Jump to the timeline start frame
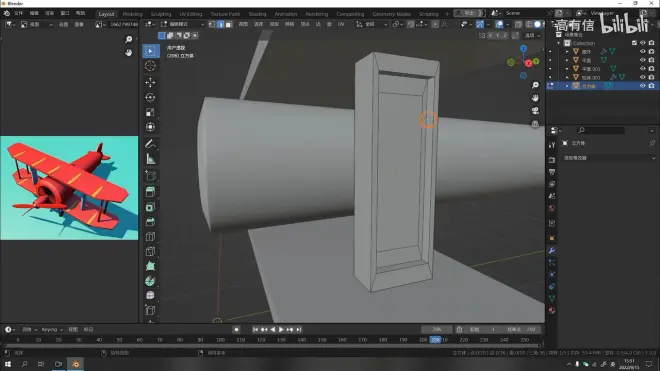Image resolution: width=660 pixels, height=371 pixels. [x=255, y=329]
